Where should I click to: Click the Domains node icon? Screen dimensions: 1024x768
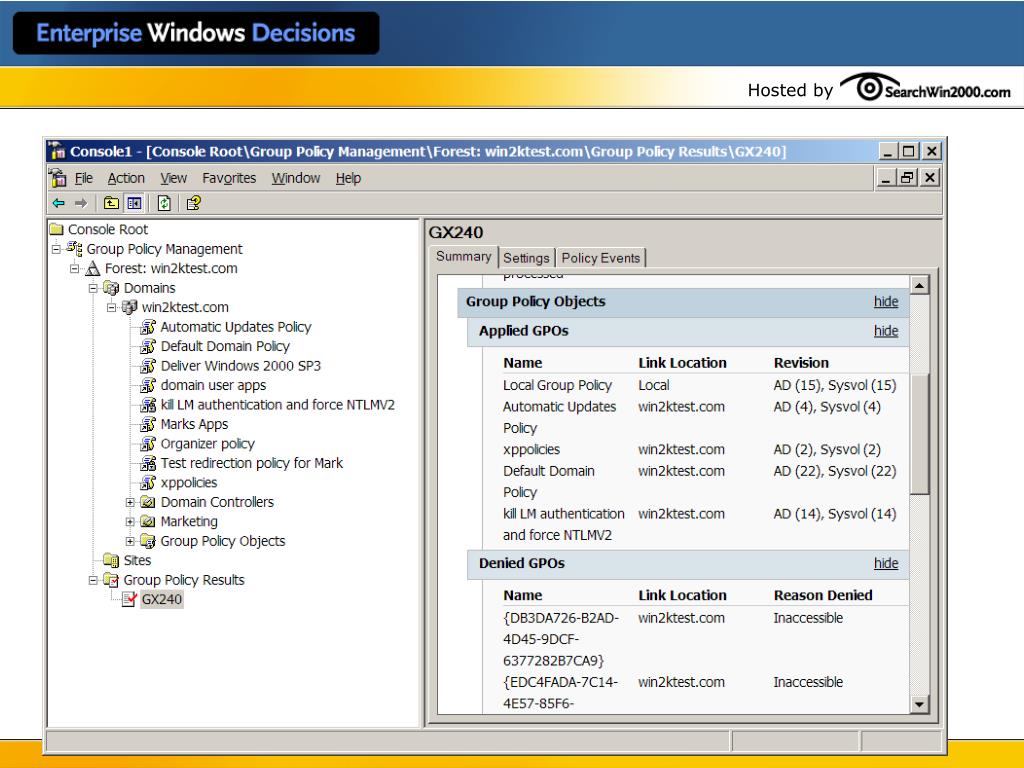(112, 288)
